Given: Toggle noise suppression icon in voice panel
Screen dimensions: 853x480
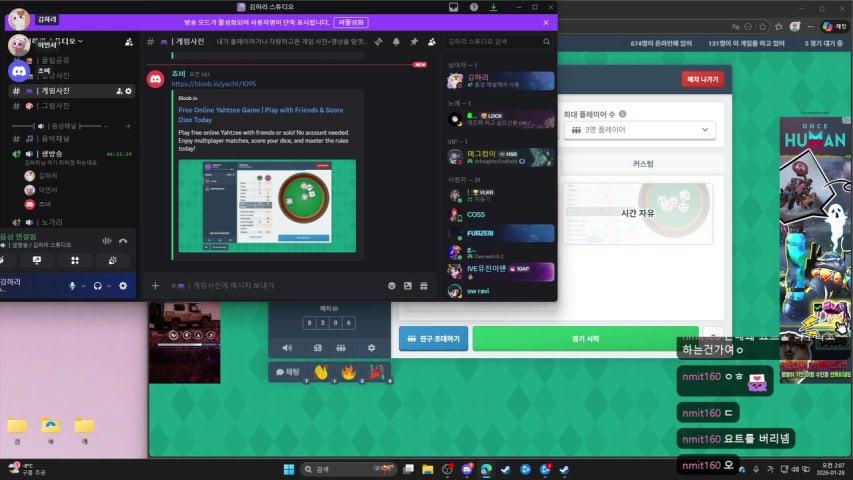Looking at the screenshot, I should 107,241.
